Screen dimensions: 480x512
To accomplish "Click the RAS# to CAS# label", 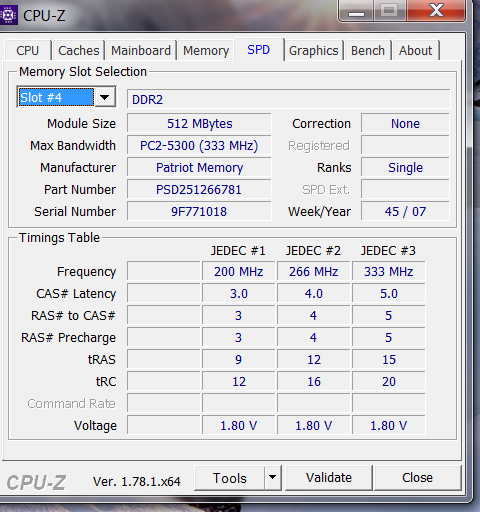I will click(73, 316).
